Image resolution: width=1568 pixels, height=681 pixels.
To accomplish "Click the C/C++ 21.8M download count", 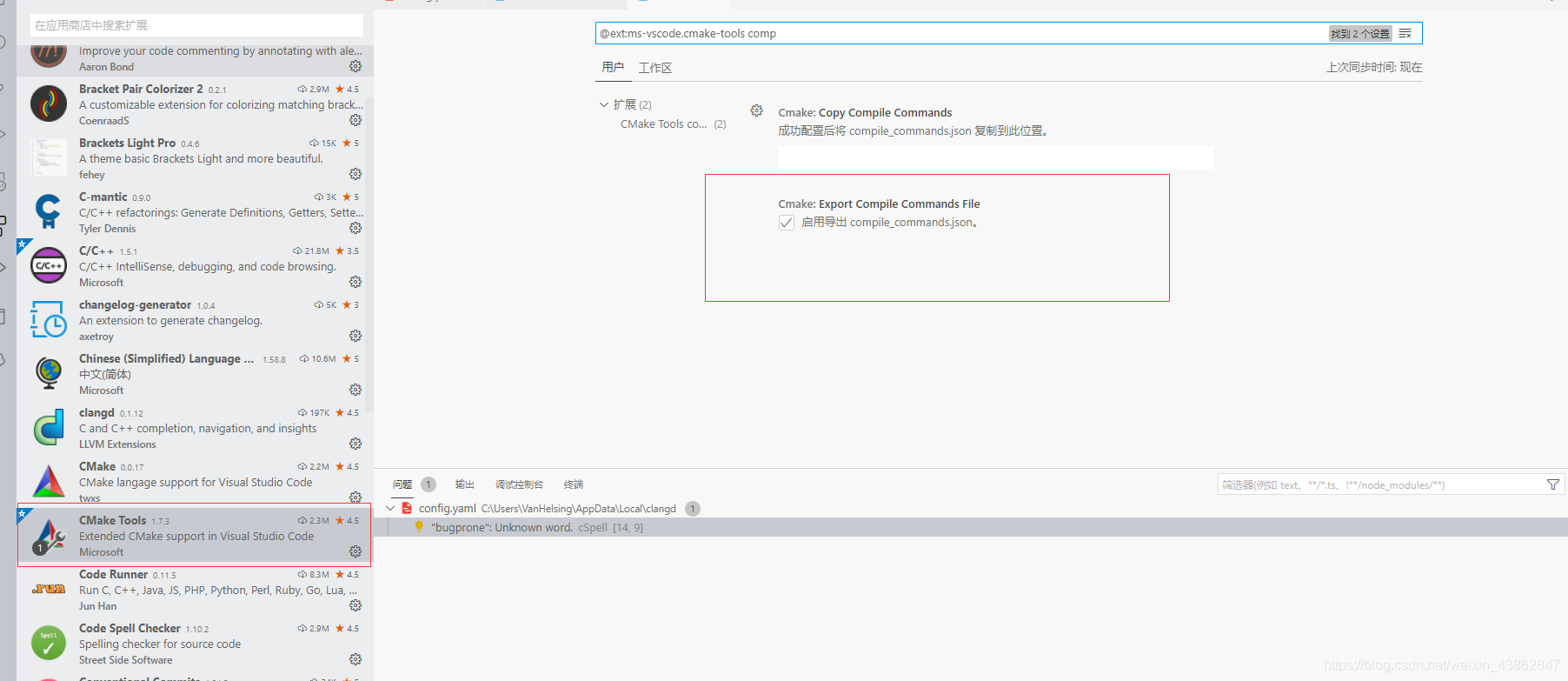I will (310, 250).
